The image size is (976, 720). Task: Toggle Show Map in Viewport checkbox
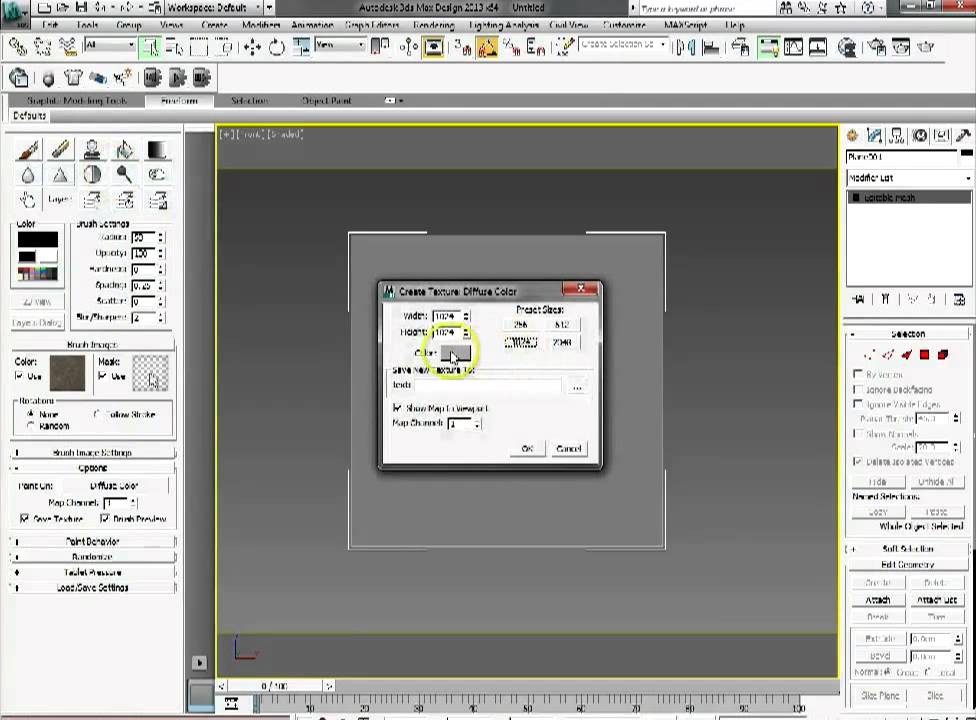397,408
